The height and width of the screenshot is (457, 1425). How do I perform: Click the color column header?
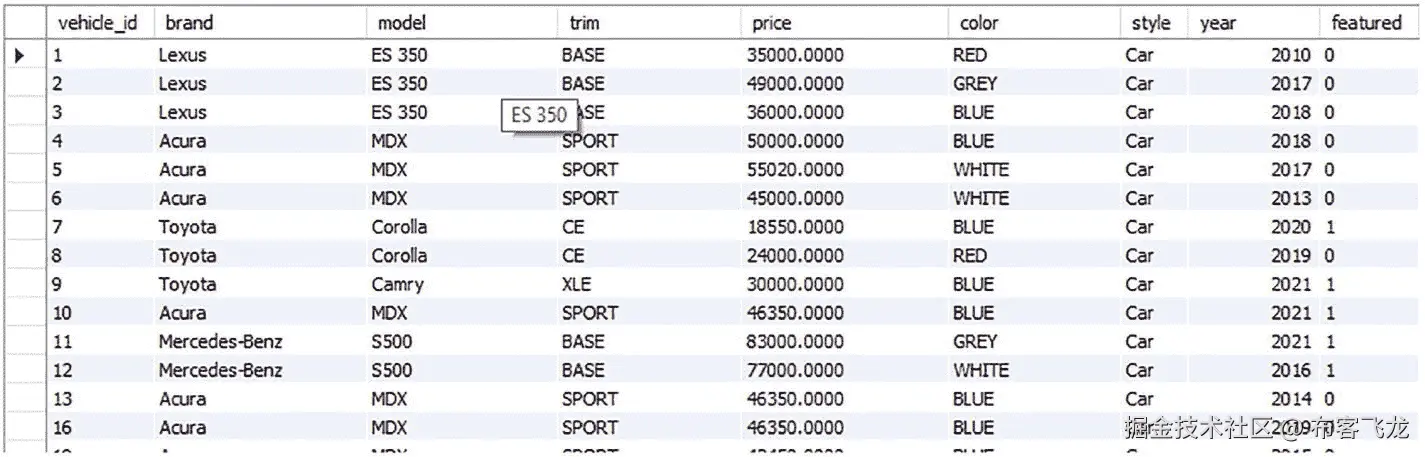[x=1035, y=22]
